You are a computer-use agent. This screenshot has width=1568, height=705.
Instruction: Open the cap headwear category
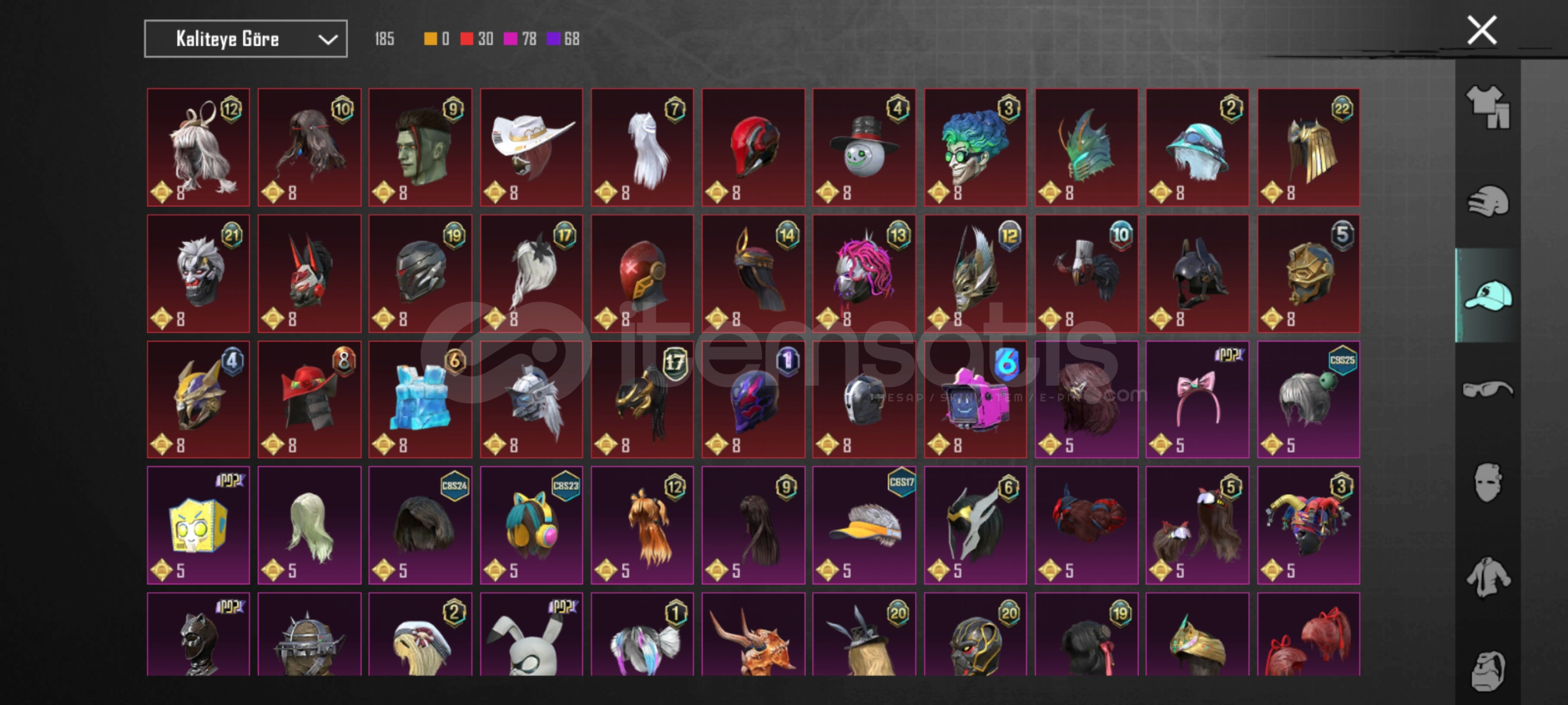(1488, 296)
